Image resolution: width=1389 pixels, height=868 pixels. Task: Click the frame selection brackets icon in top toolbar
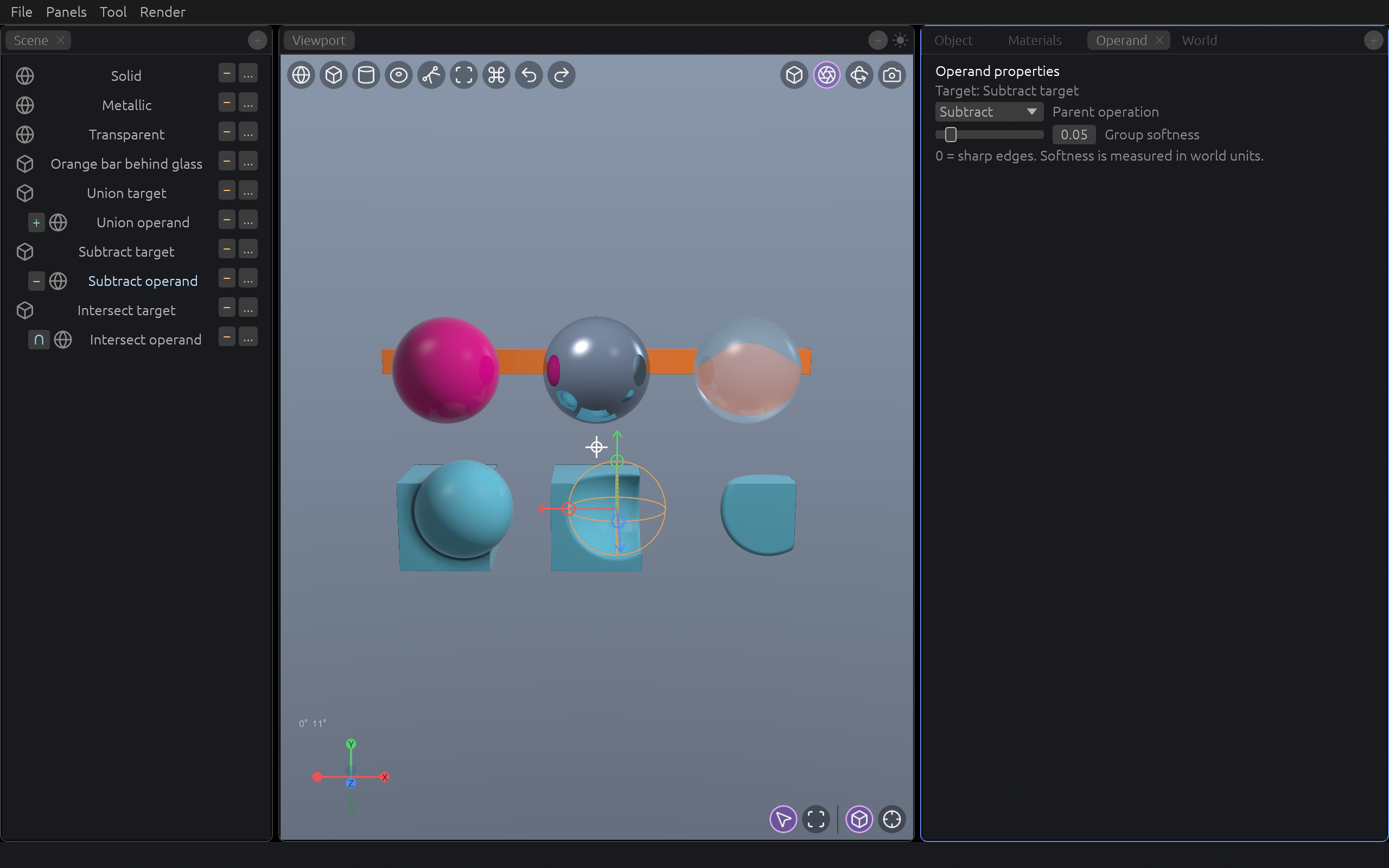tap(464, 75)
